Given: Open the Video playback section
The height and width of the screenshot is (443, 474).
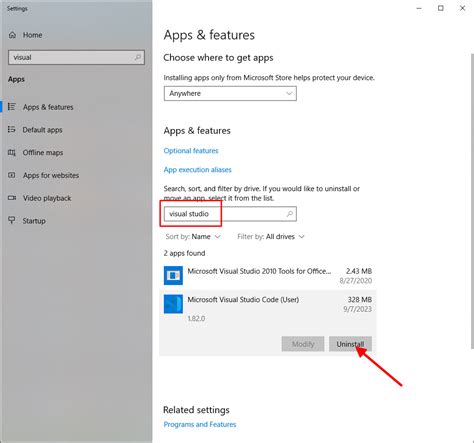Looking at the screenshot, I should 47,198.
